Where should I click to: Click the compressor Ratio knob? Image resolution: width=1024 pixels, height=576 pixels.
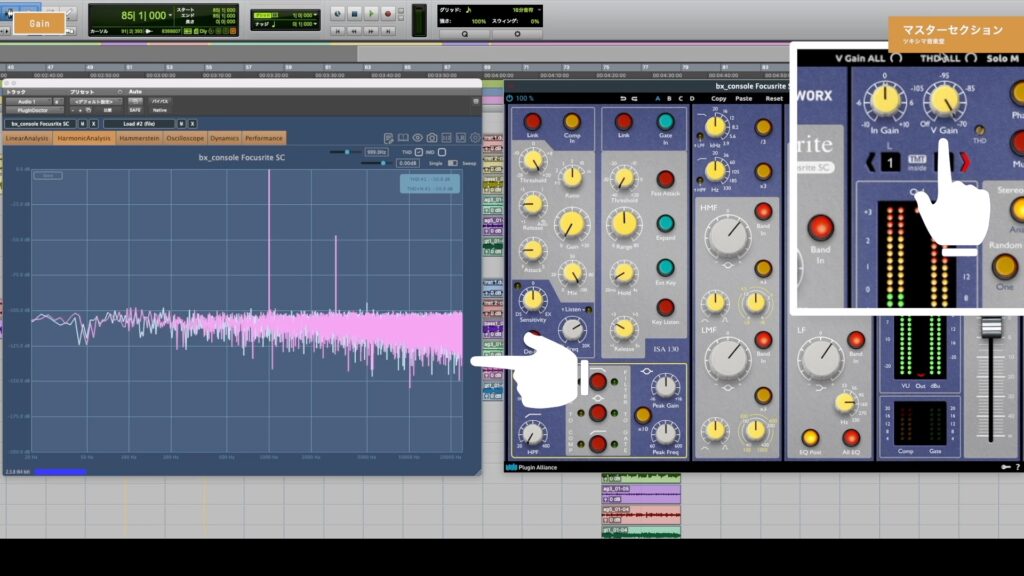572,177
